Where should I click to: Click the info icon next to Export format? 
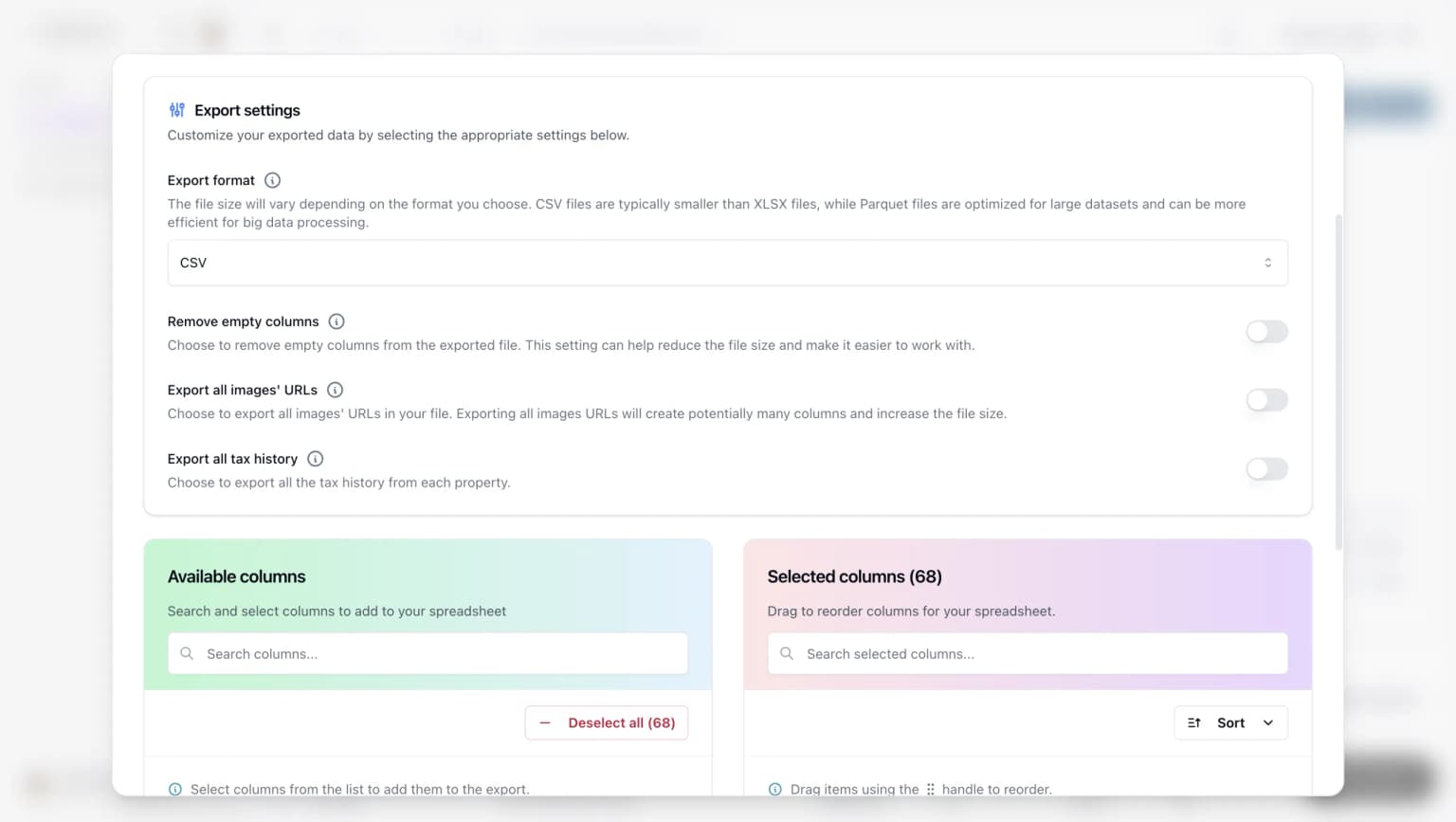pos(272,180)
